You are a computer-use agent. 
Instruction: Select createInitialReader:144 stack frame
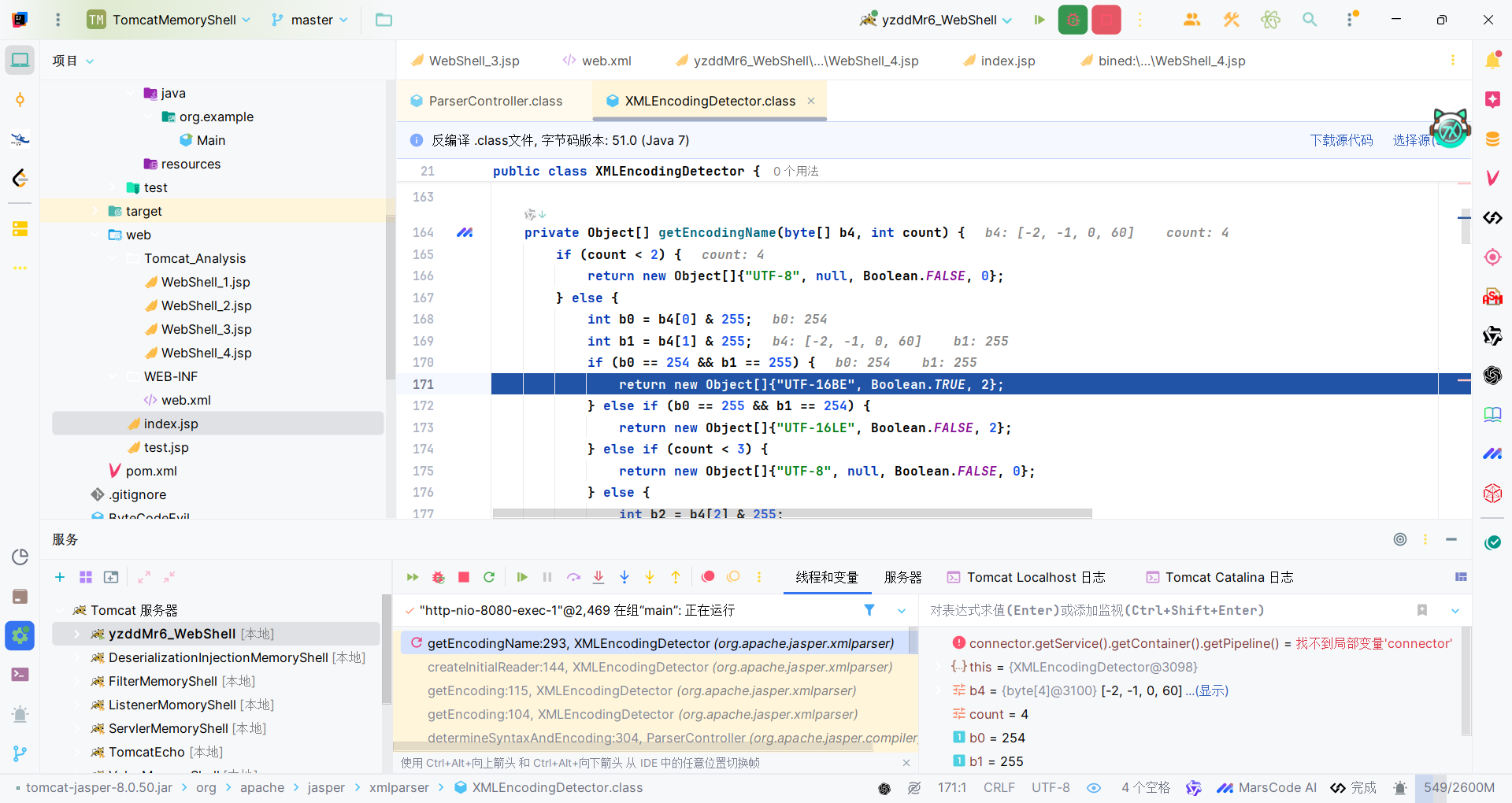click(660, 667)
